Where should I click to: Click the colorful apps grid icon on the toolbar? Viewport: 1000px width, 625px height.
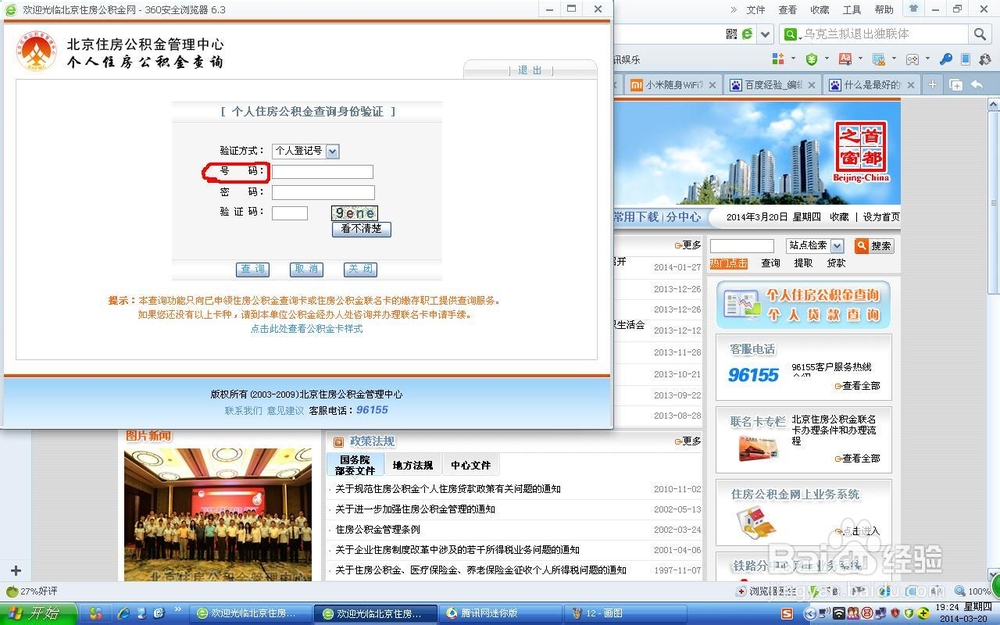click(x=779, y=59)
